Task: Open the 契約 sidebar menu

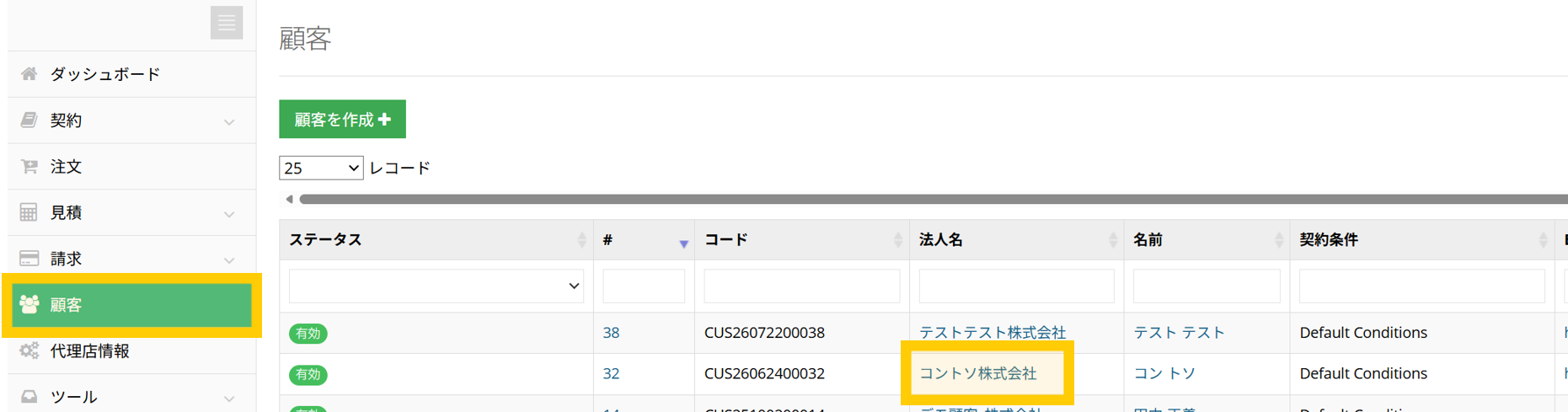Action: pyautogui.click(x=131, y=120)
